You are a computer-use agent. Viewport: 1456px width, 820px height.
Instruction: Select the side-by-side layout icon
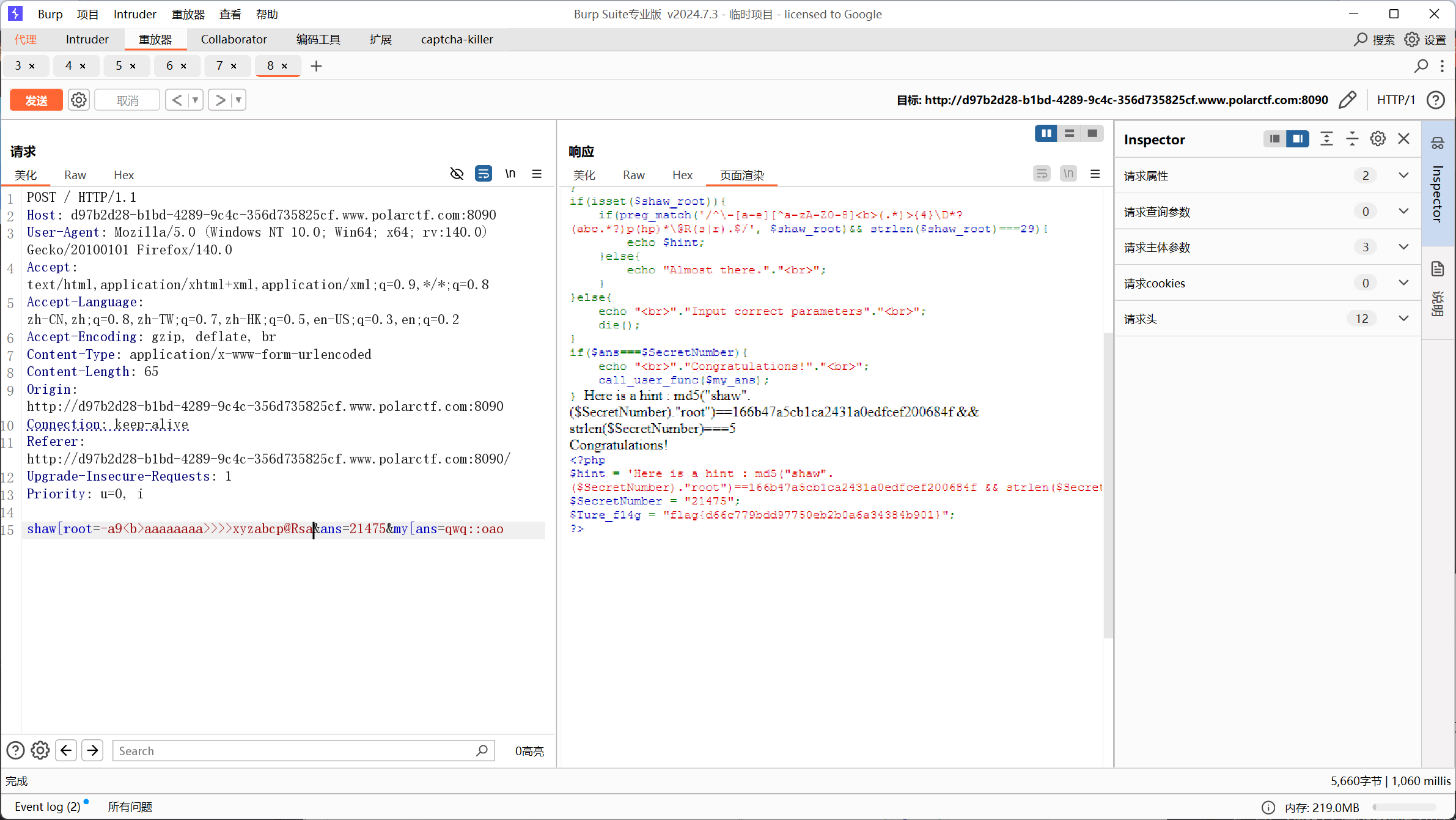(1046, 133)
